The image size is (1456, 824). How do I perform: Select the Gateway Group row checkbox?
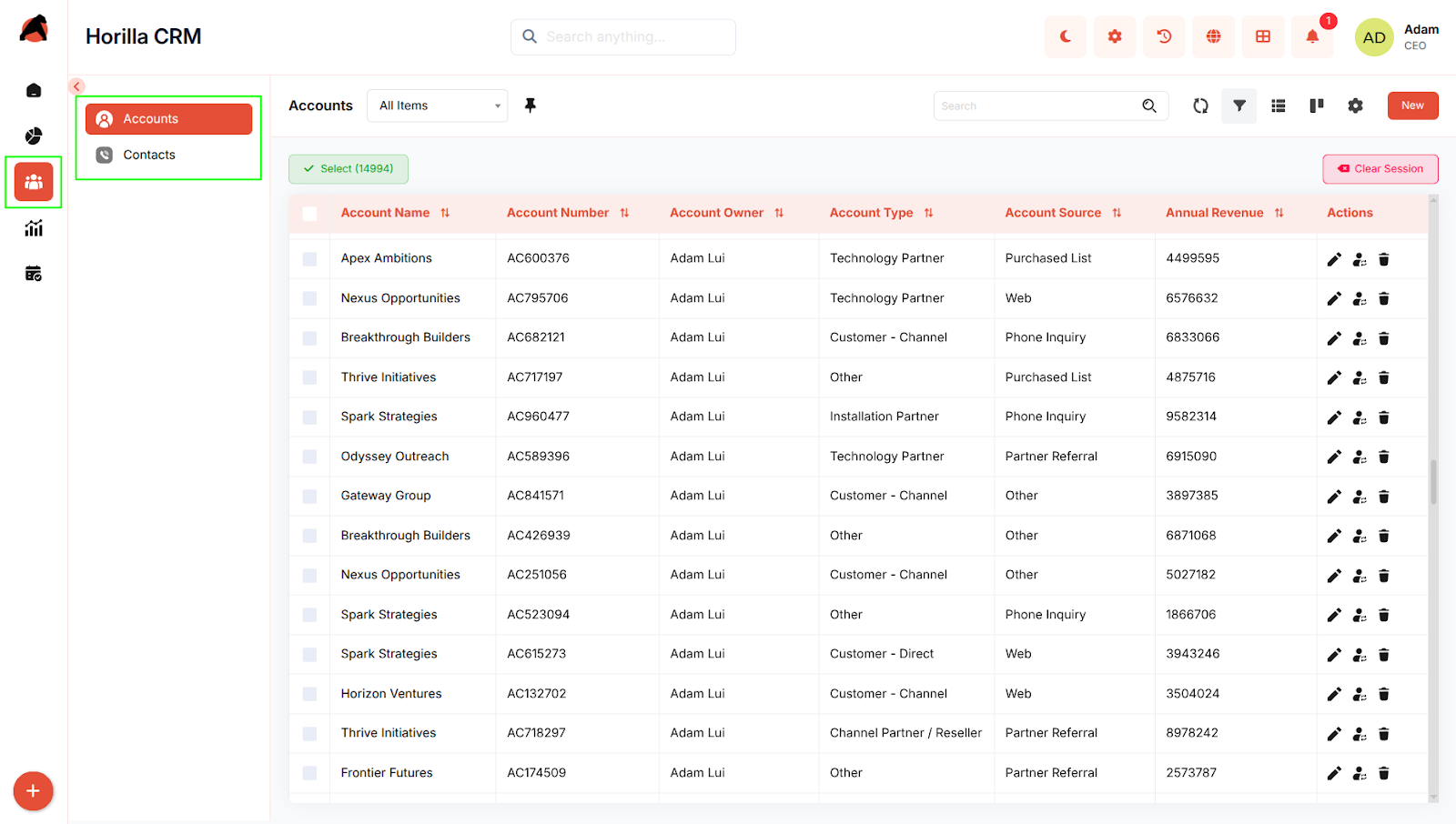[309, 497]
